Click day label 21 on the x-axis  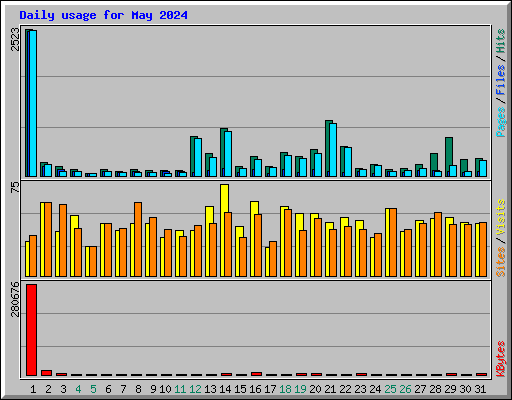(330, 389)
